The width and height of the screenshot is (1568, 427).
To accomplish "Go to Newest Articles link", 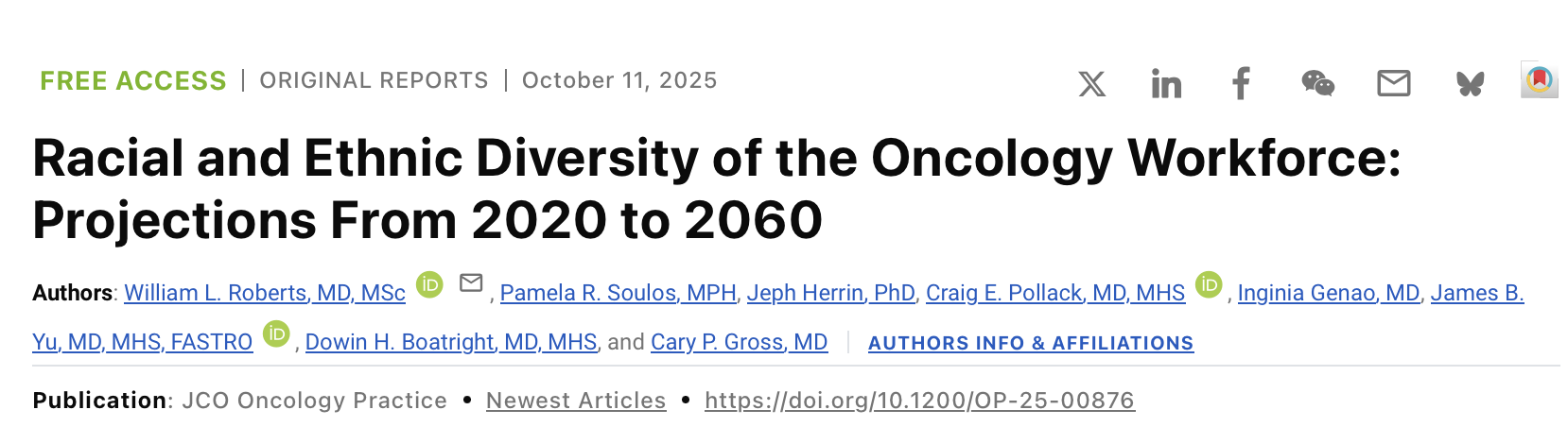I will (576, 401).
